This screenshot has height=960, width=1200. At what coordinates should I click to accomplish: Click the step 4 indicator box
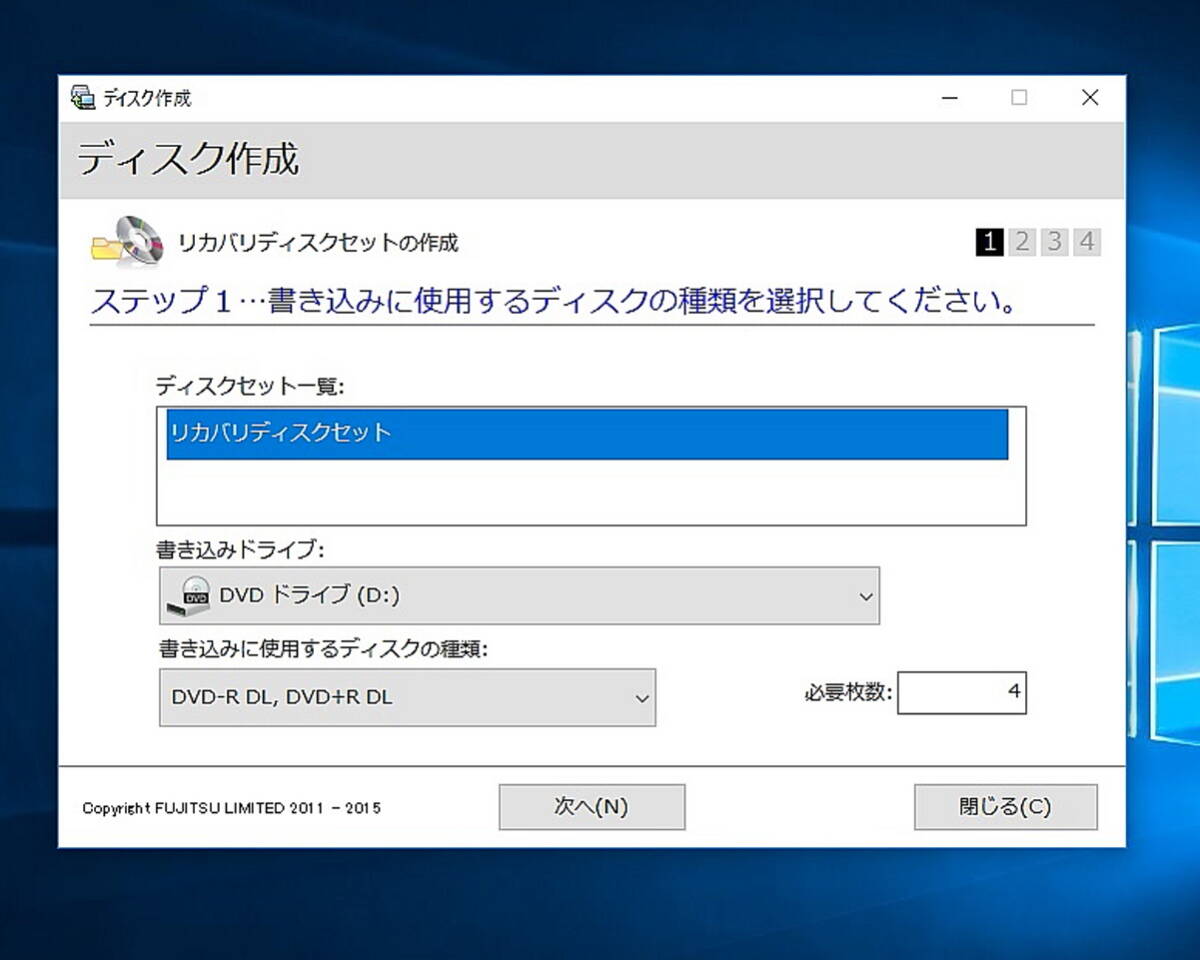coord(1087,242)
